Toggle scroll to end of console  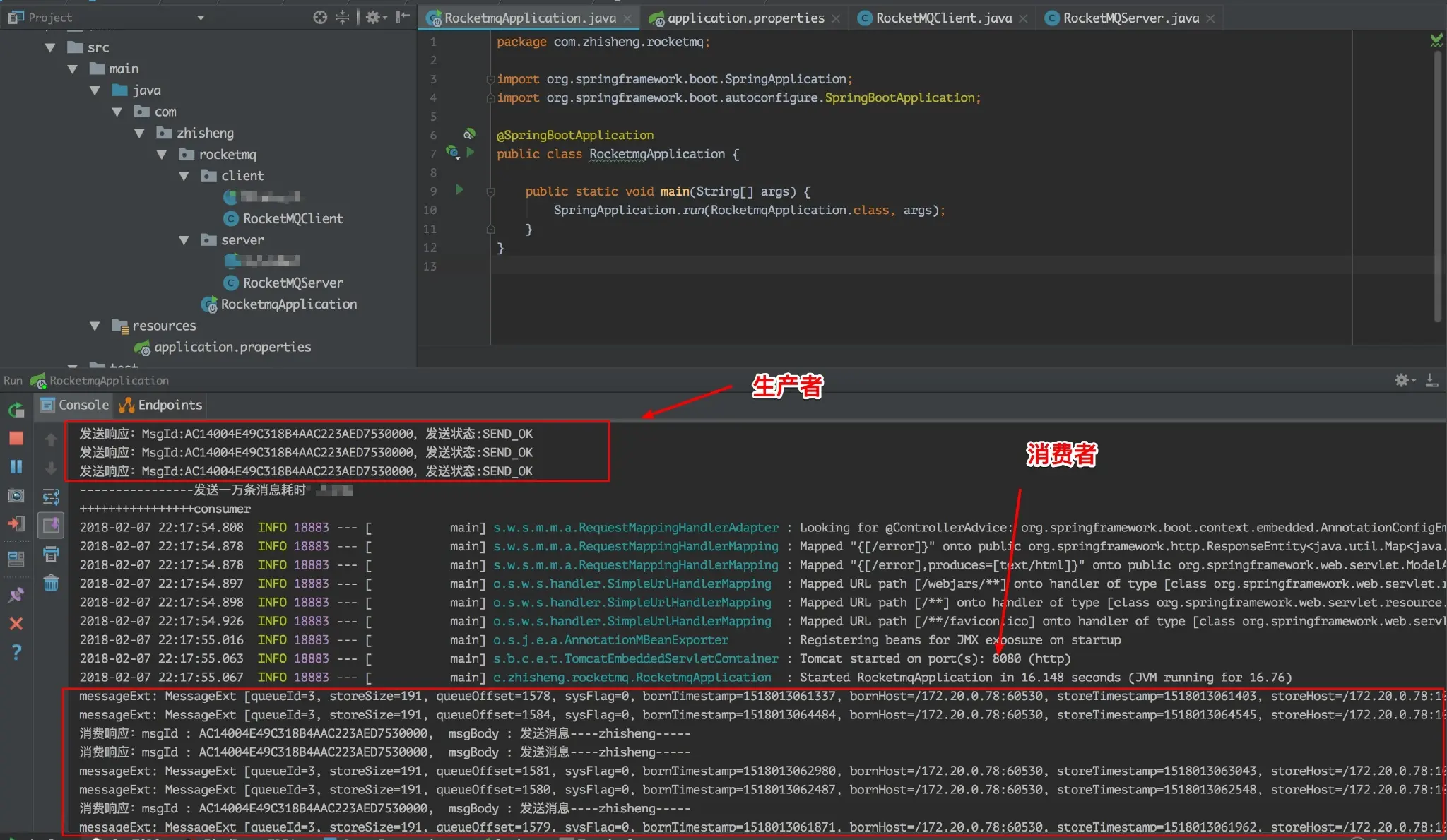click(x=51, y=525)
